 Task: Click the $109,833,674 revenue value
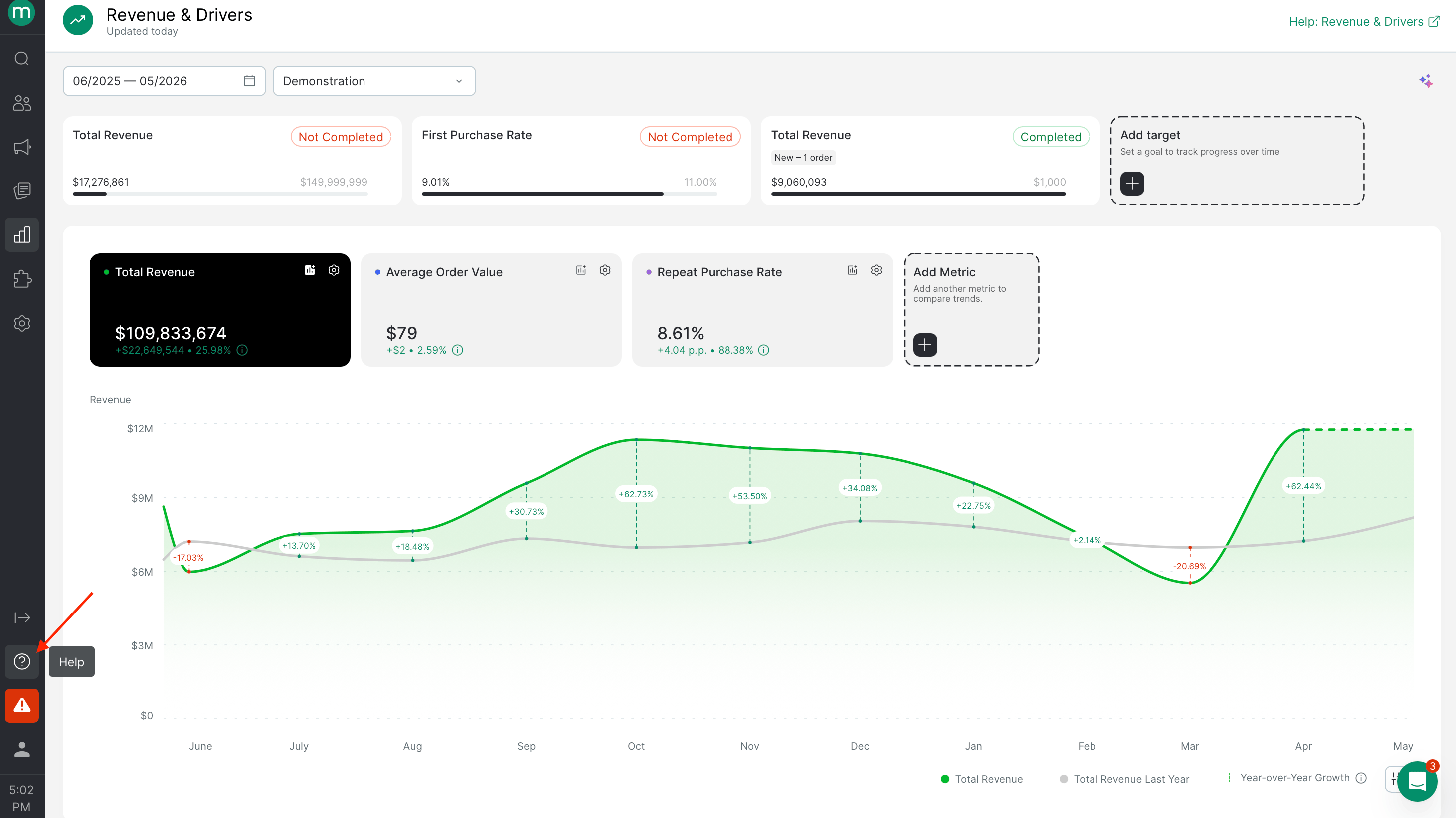(x=170, y=333)
